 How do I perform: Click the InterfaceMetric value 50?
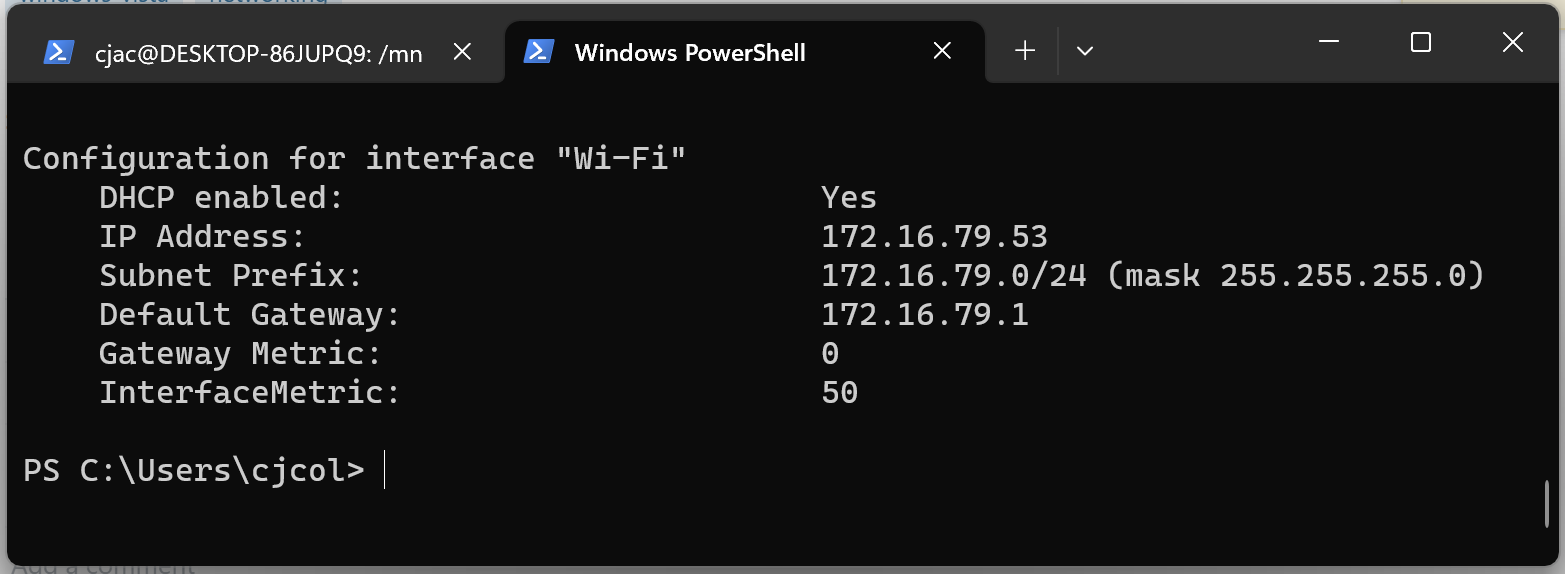tap(839, 393)
